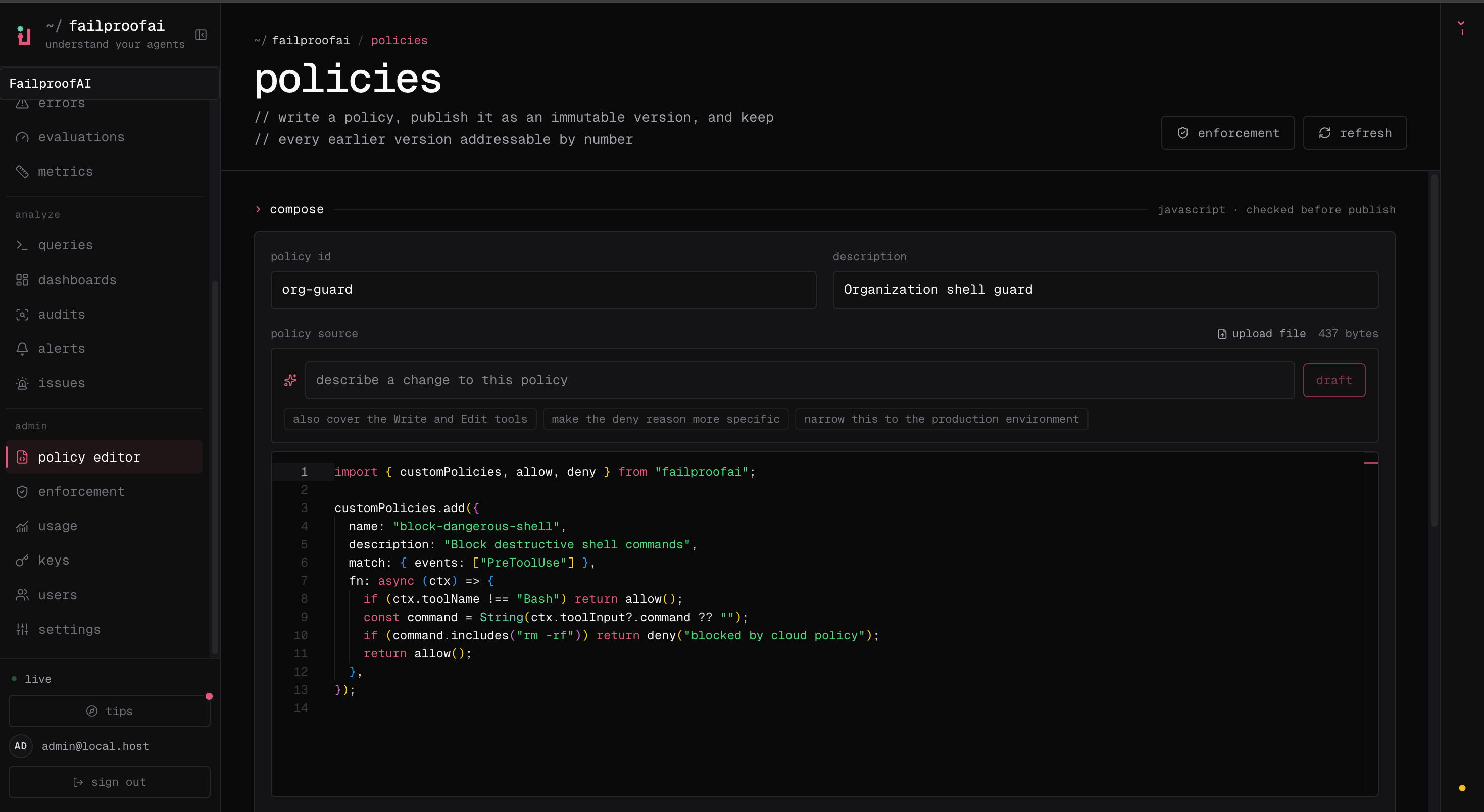Click the describe a change input
This screenshot has height=812, width=1484.
(800, 380)
